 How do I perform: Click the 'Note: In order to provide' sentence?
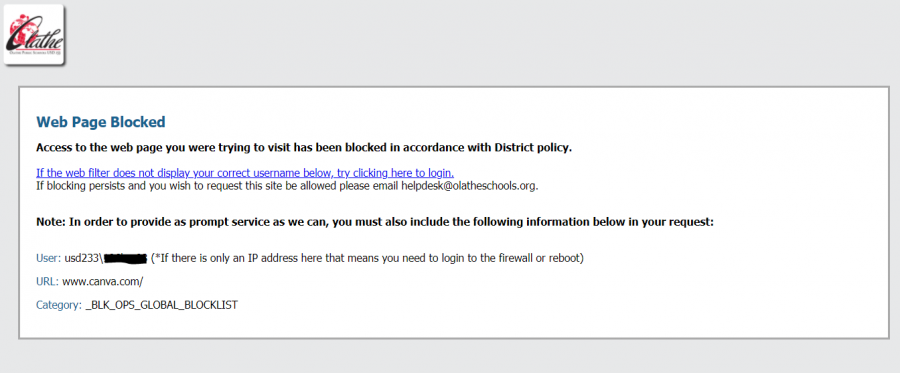coord(375,222)
